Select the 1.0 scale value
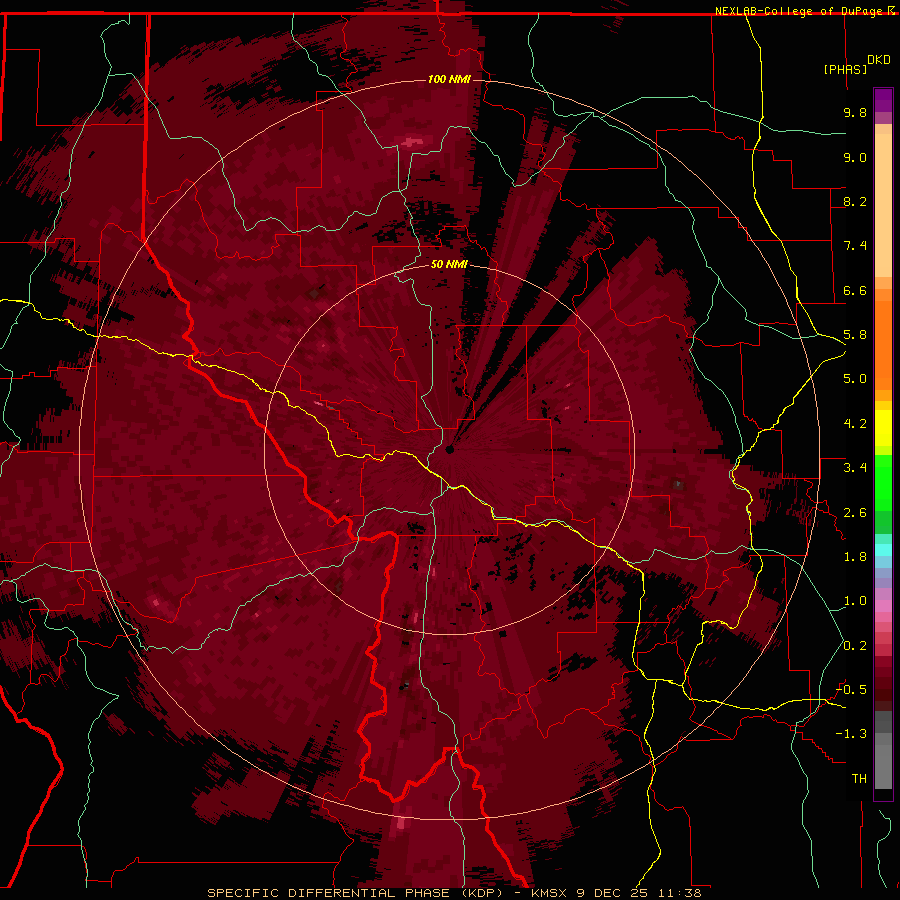This screenshot has width=900, height=900. [855, 601]
